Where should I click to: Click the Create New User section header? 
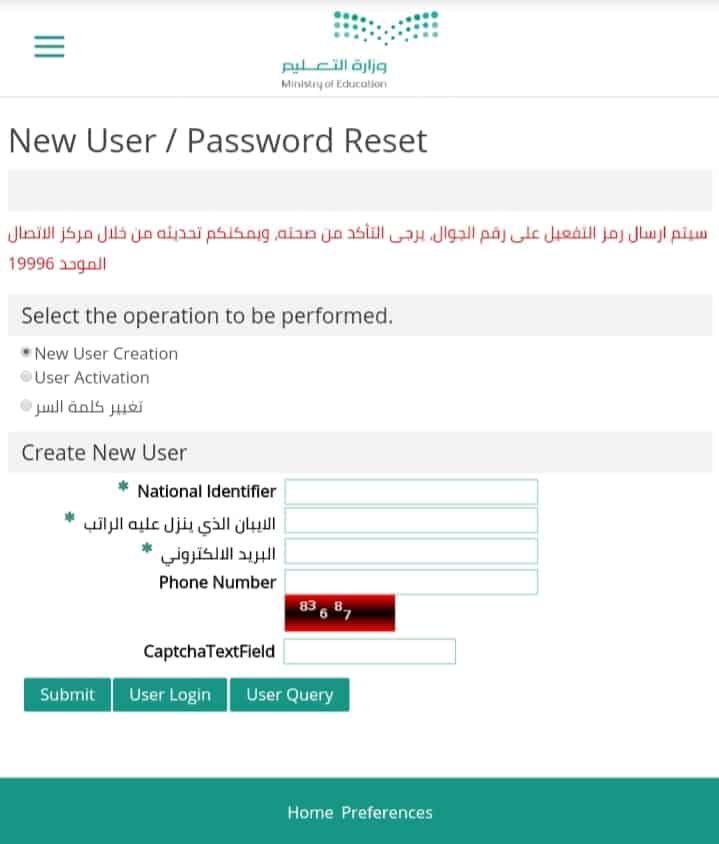[360, 452]
